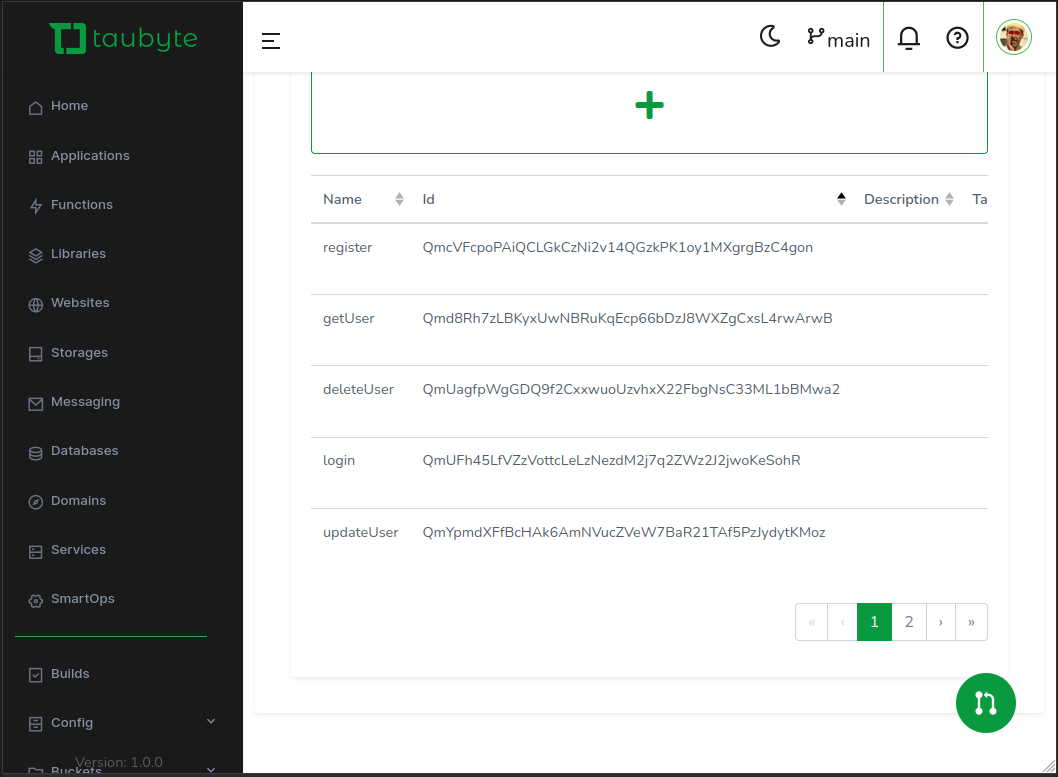This screenshot has width=1058, height=777.
Task: Open Websites in sidebar
Action: click(80, 303)
